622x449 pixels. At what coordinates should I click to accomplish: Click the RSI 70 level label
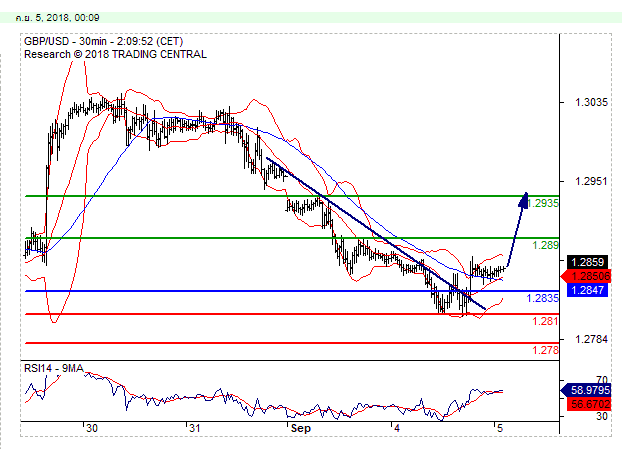(x=601, y=380)
